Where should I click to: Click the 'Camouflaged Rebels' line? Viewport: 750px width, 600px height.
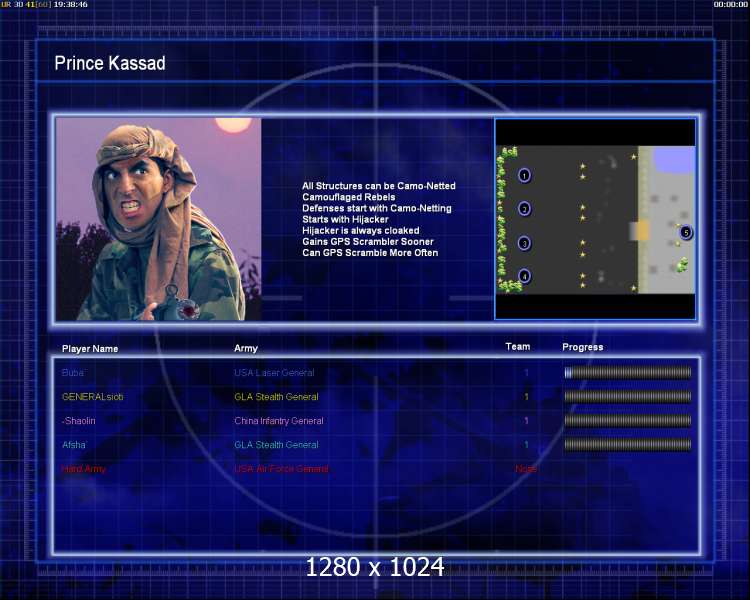click(x=349, y=197)
